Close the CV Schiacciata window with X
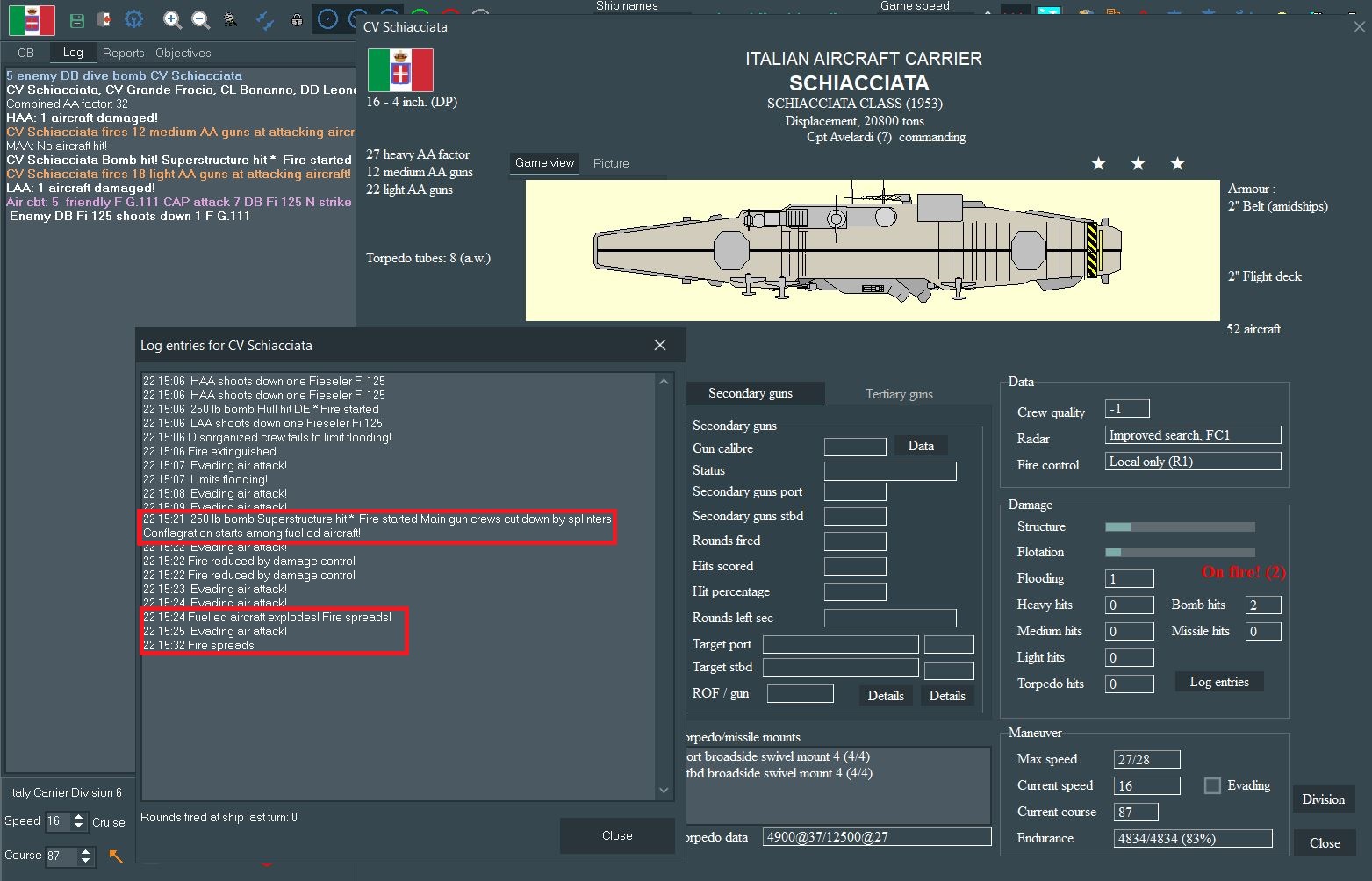Viewport: 1372px width, 881px height. (x=1359, y=26)
